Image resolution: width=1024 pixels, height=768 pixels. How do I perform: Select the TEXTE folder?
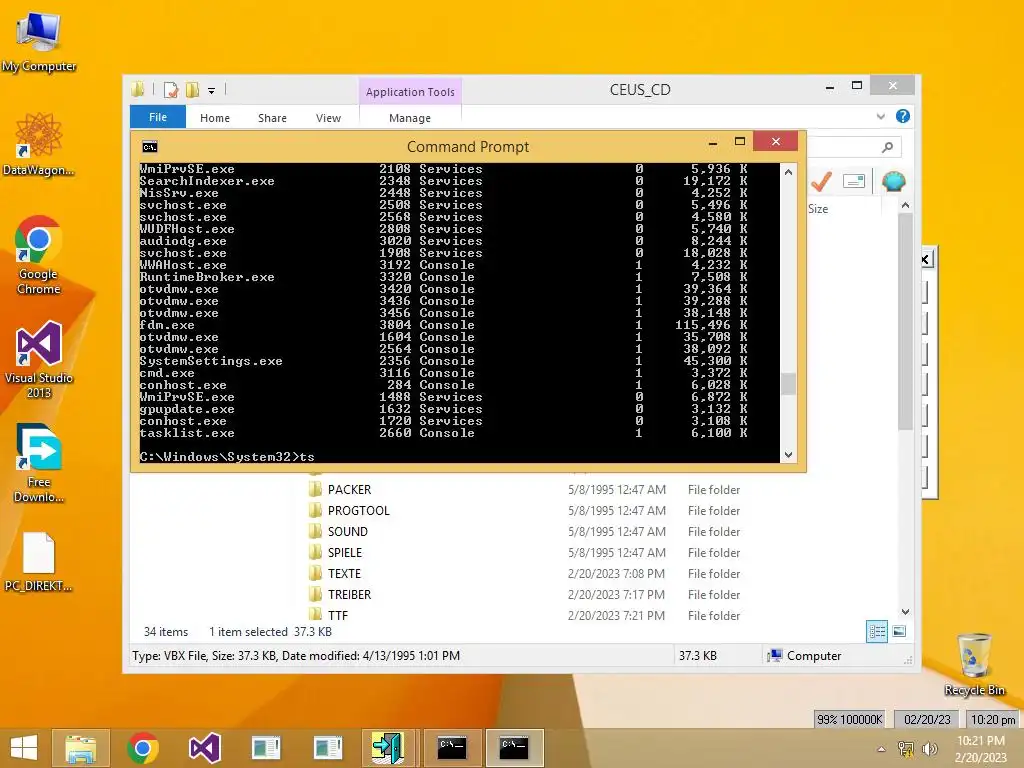click(x=344, y=573)
